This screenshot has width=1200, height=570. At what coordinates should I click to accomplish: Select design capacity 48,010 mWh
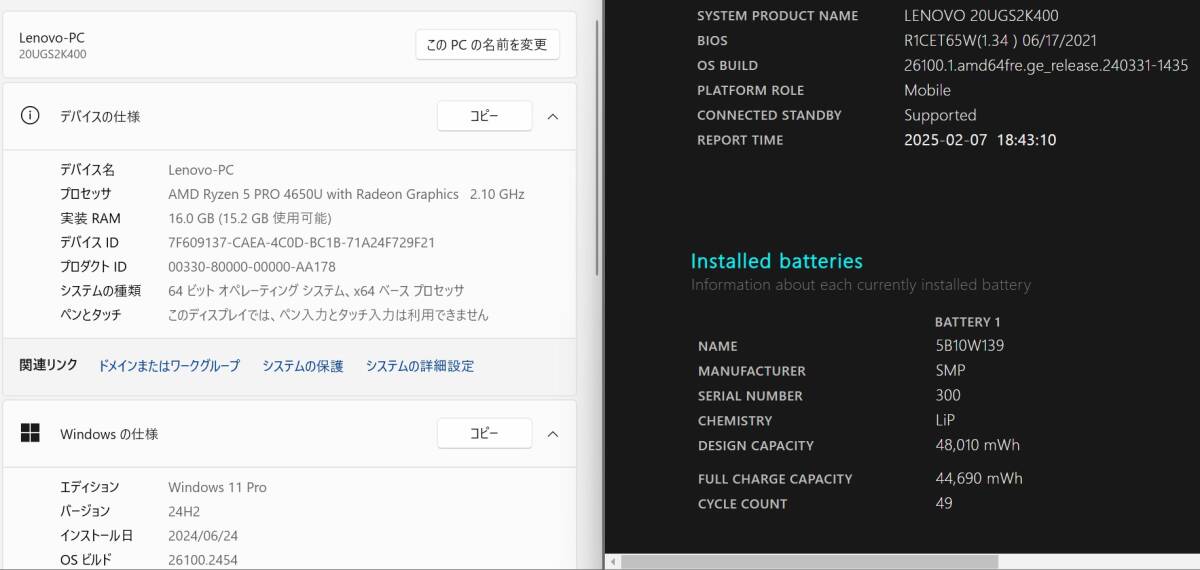tap(977, 445)
